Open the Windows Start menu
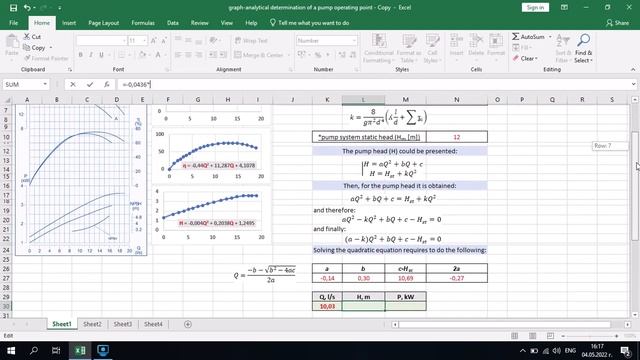Image resolution: width=640 pixels, height=360 pixels. pos(11,351)
